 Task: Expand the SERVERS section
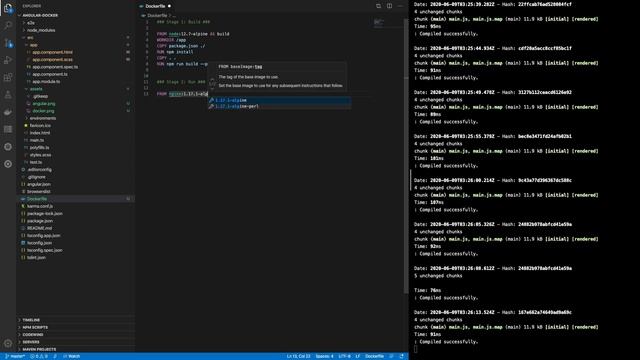(x=31, y=342)
